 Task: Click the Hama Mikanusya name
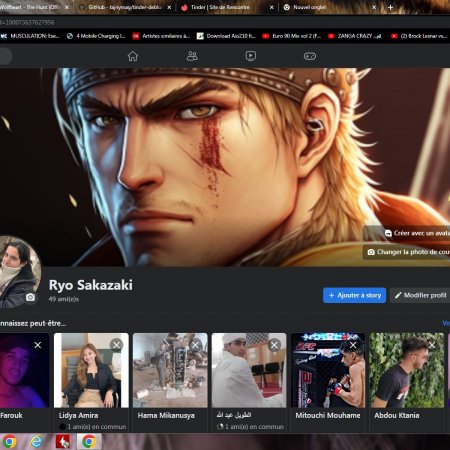click(x=166, y=415)
